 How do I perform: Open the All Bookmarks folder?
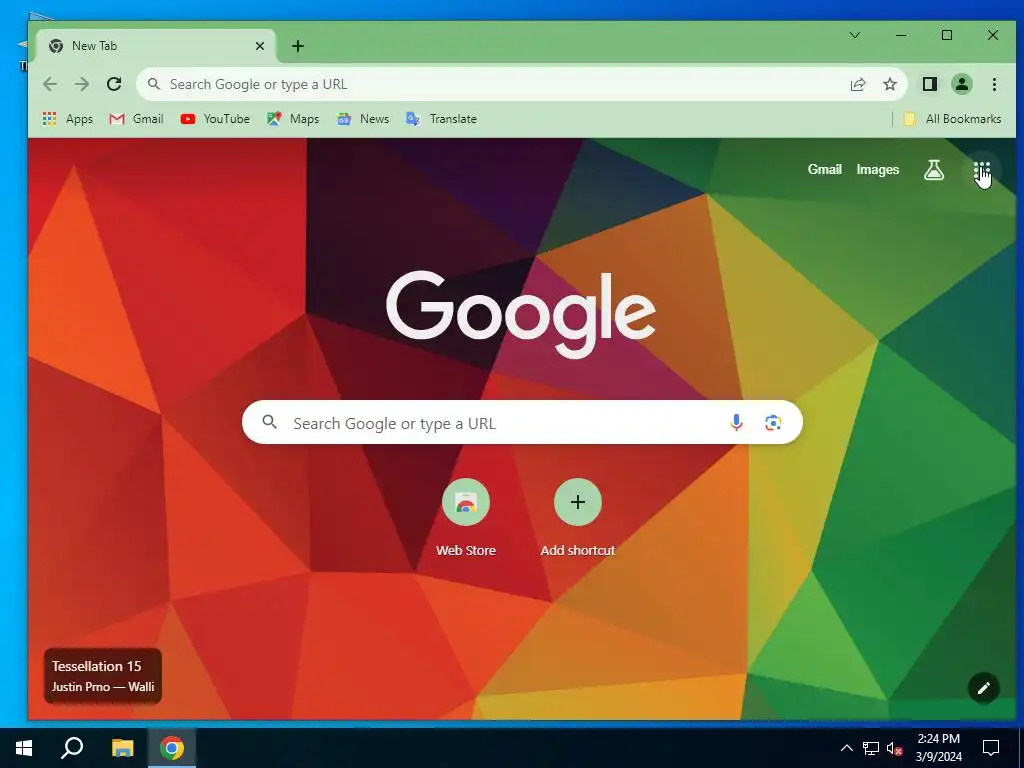953,119
